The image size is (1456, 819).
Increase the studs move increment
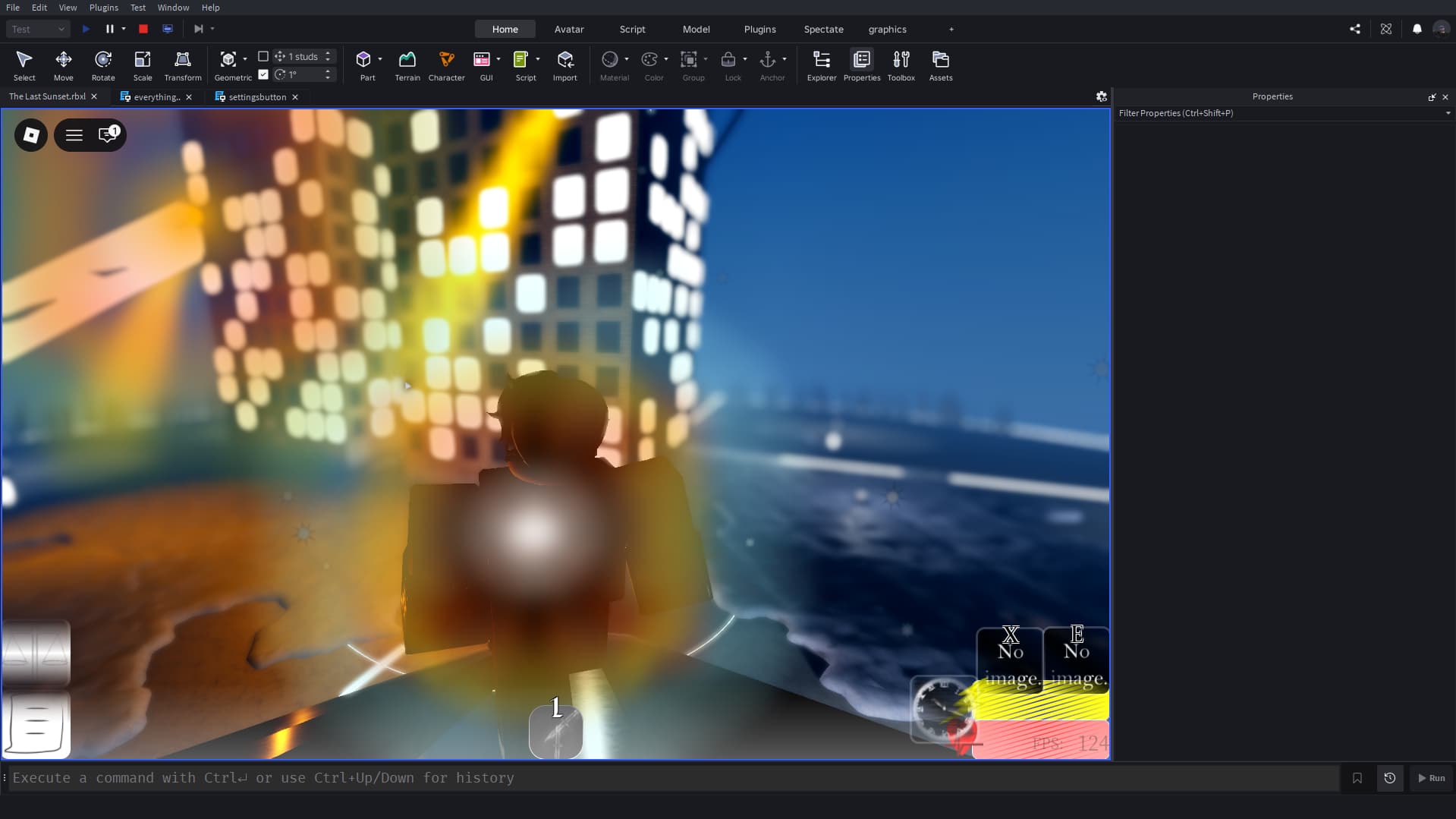[328, 53]
